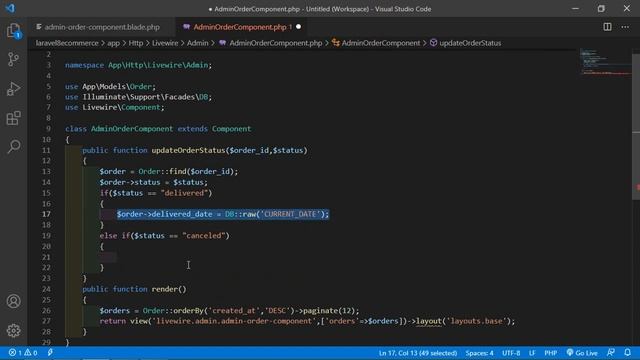
Task: Open notifications bell in status bar
Action: [x=627, y=353]
